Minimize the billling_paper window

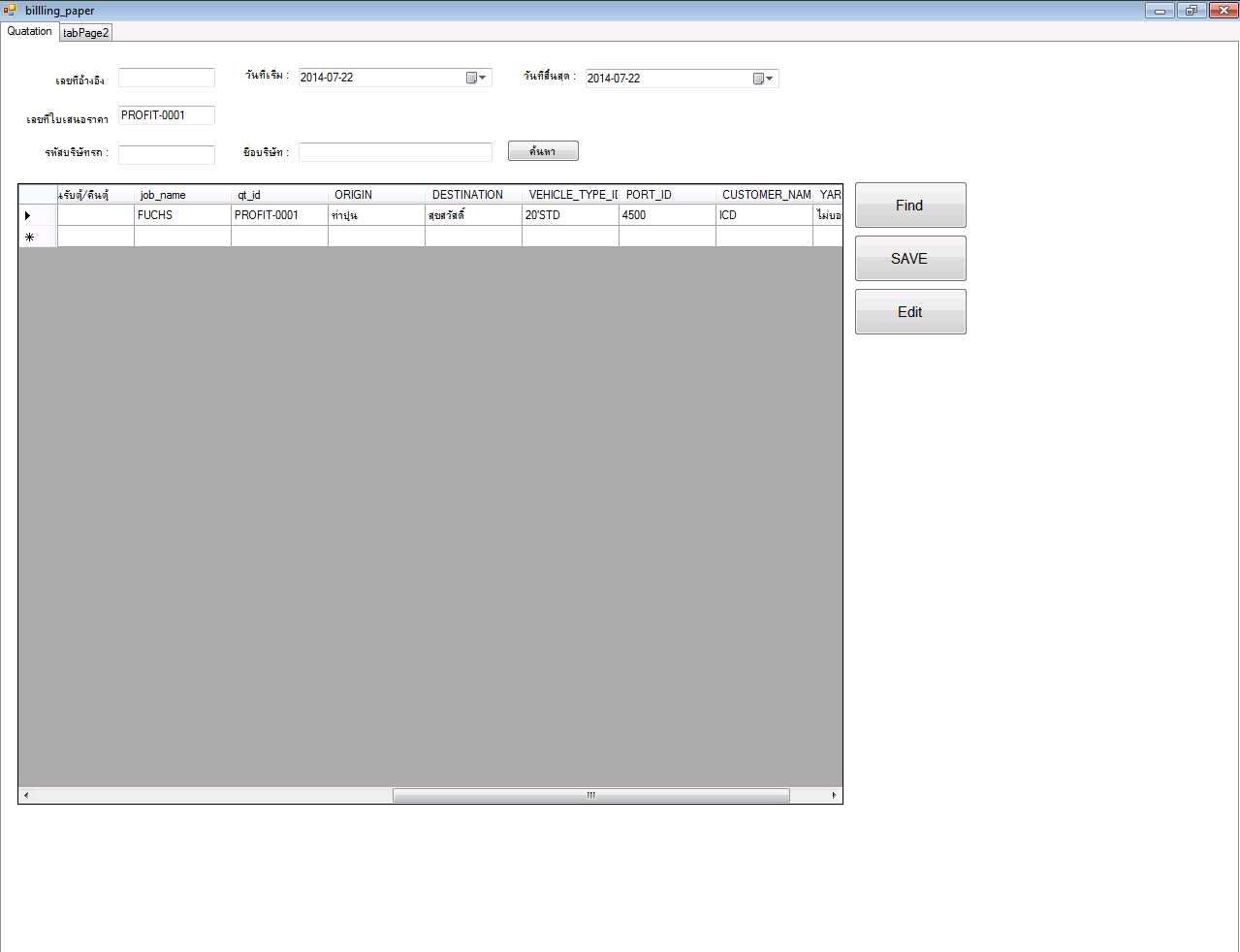tap(1160, 11)
